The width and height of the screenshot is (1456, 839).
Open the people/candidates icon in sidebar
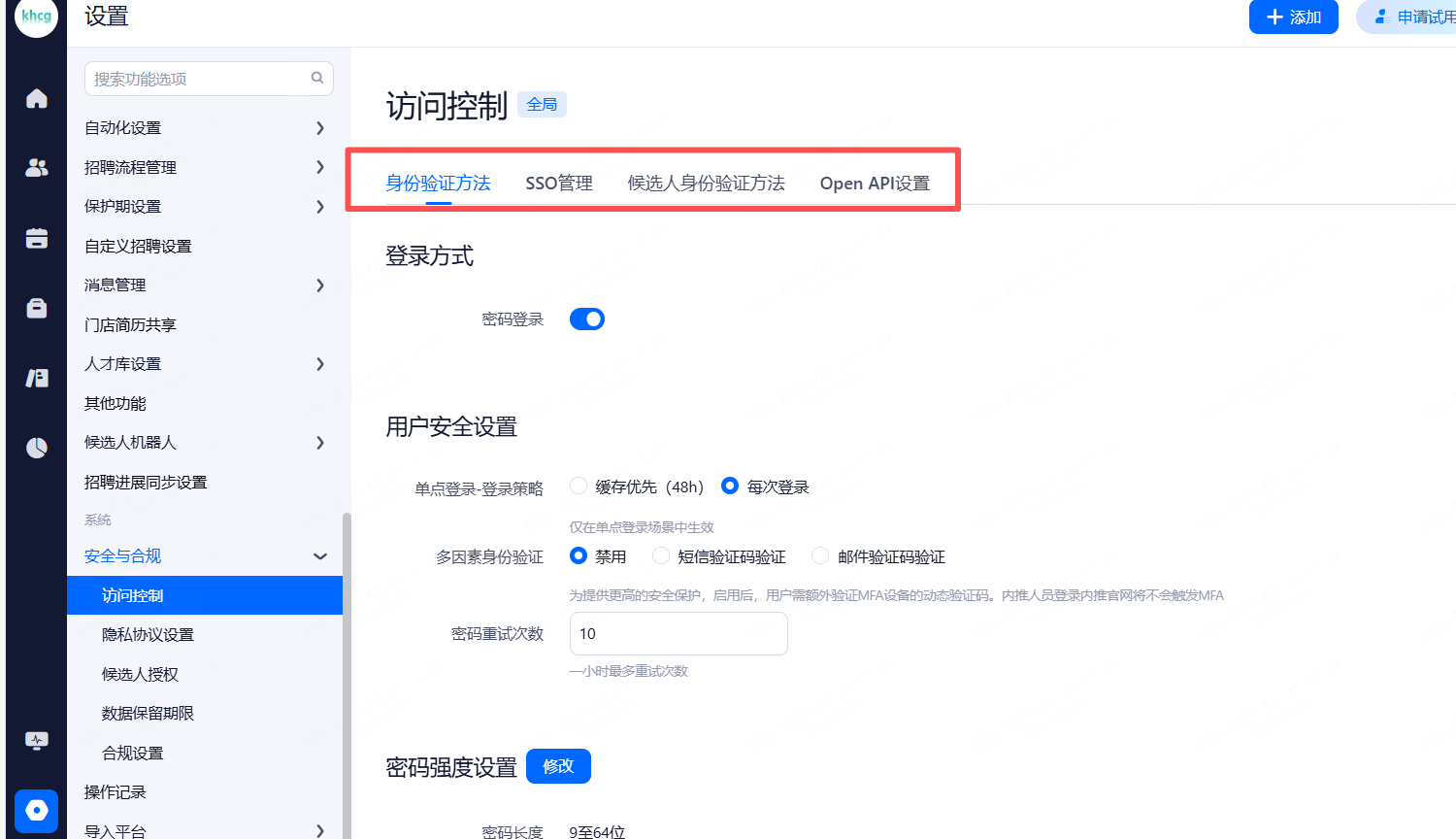(37, 168)
